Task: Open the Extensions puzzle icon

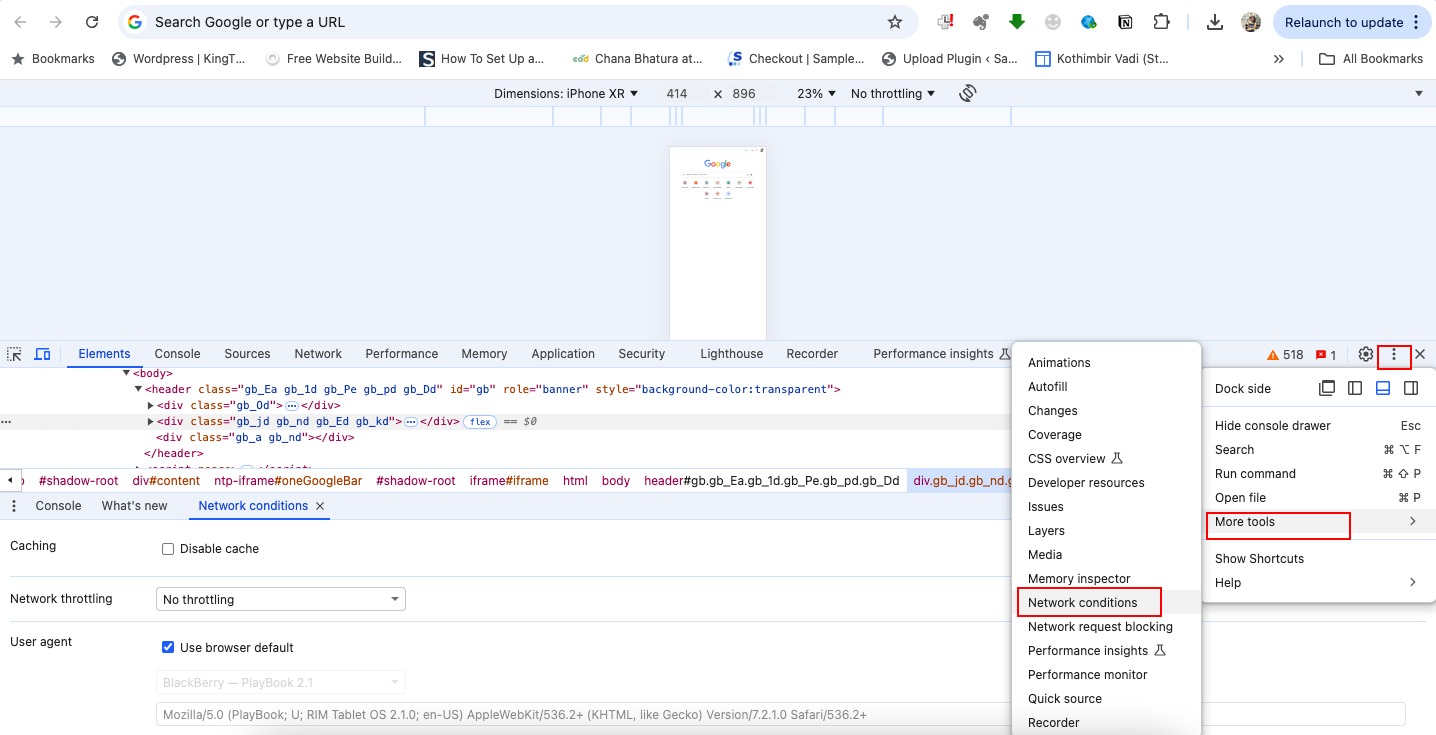Action: coord(1161,22)
